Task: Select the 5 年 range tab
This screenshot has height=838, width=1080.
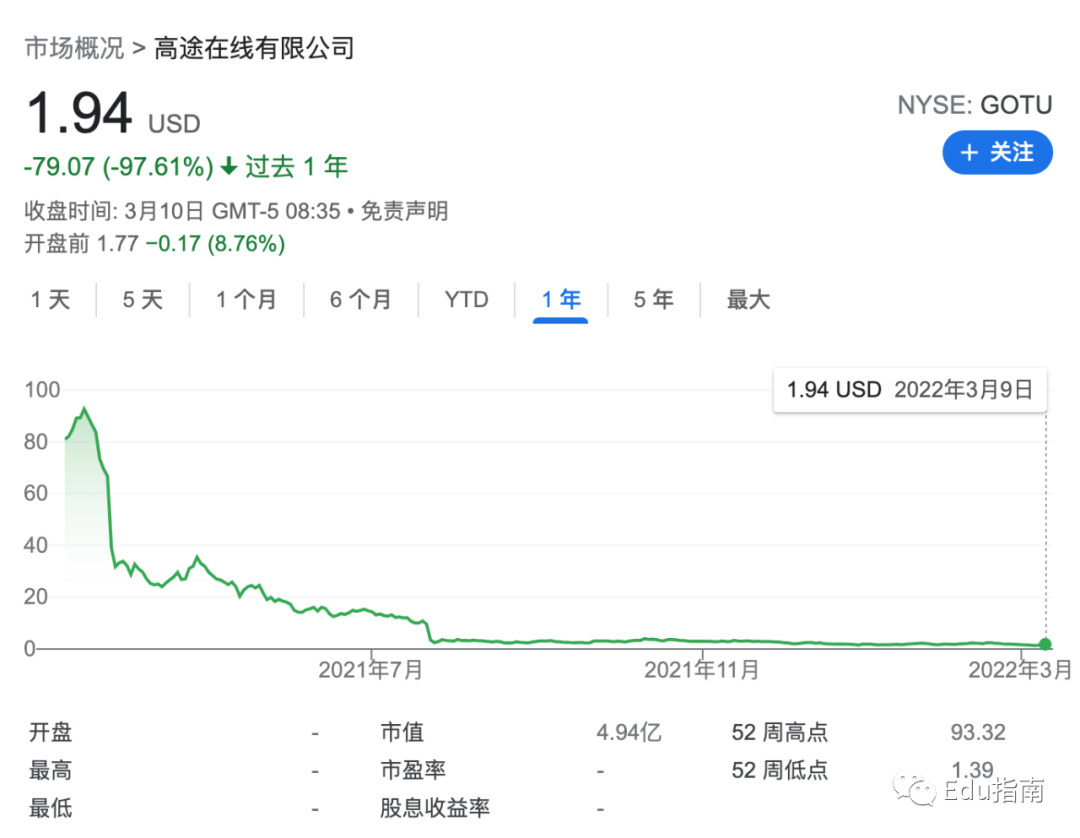Action: 654,300
